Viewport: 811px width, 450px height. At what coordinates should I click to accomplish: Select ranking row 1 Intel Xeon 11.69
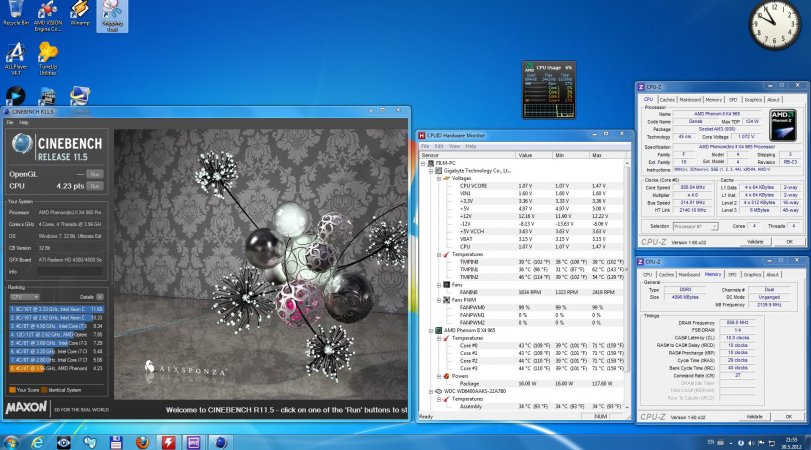point(56,309)
